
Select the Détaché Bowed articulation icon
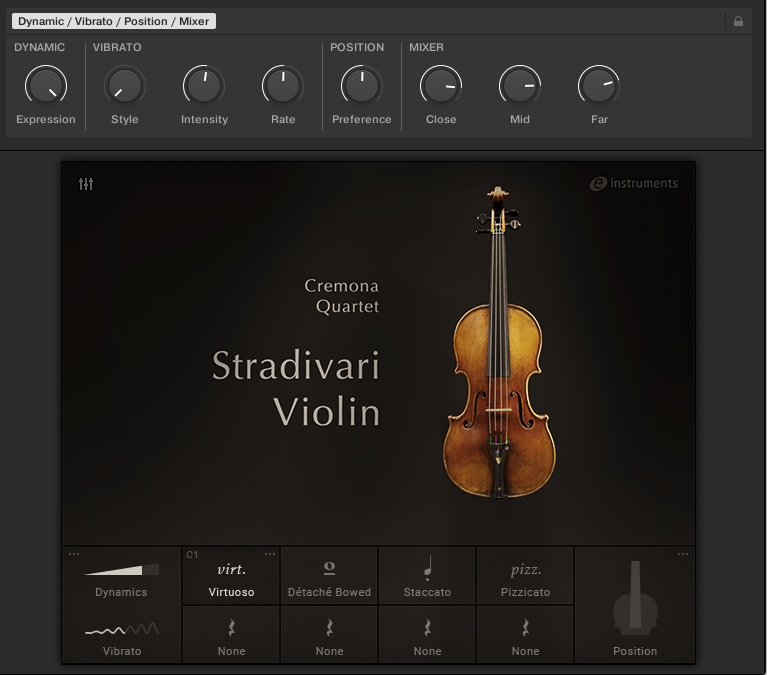[329, 570]
